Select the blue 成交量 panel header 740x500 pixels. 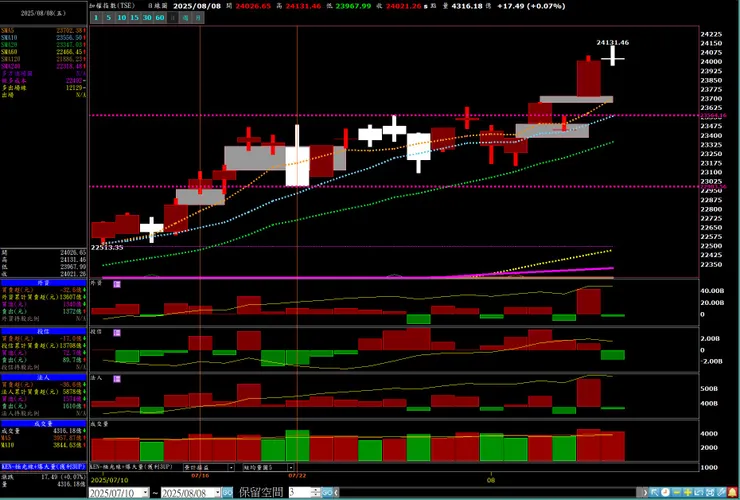43,424
